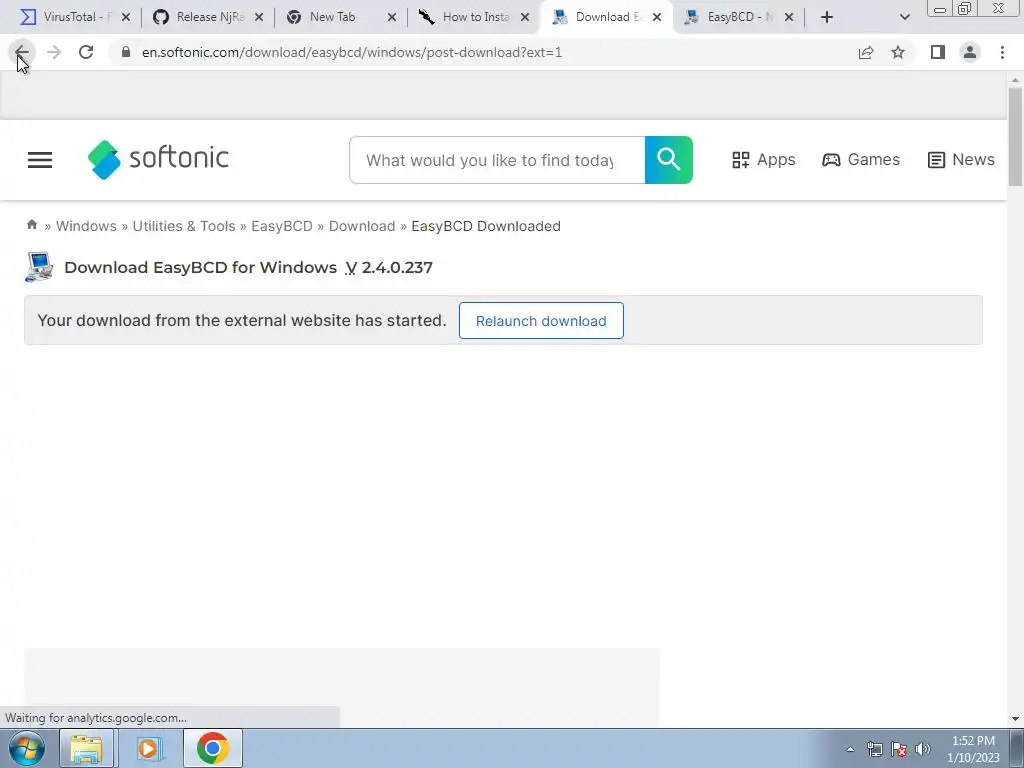1024x768 pixels.
Task: Show hidden tray icons arrow
Action: tap(850, 749)
